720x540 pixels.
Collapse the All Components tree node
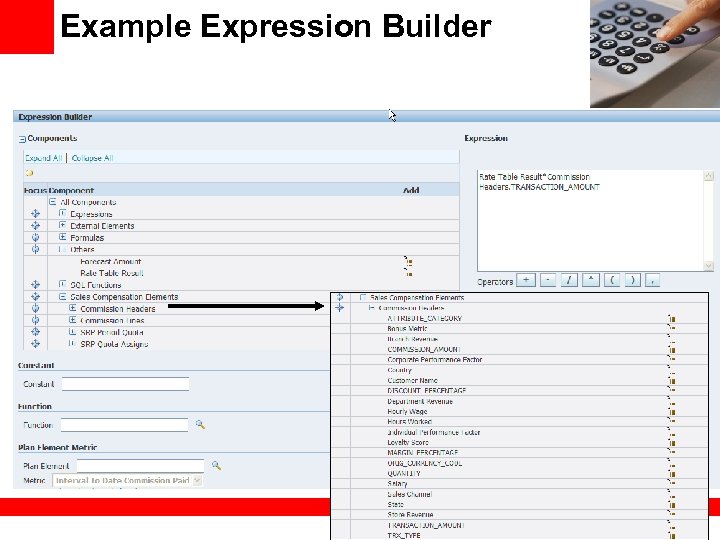[53, 202]
